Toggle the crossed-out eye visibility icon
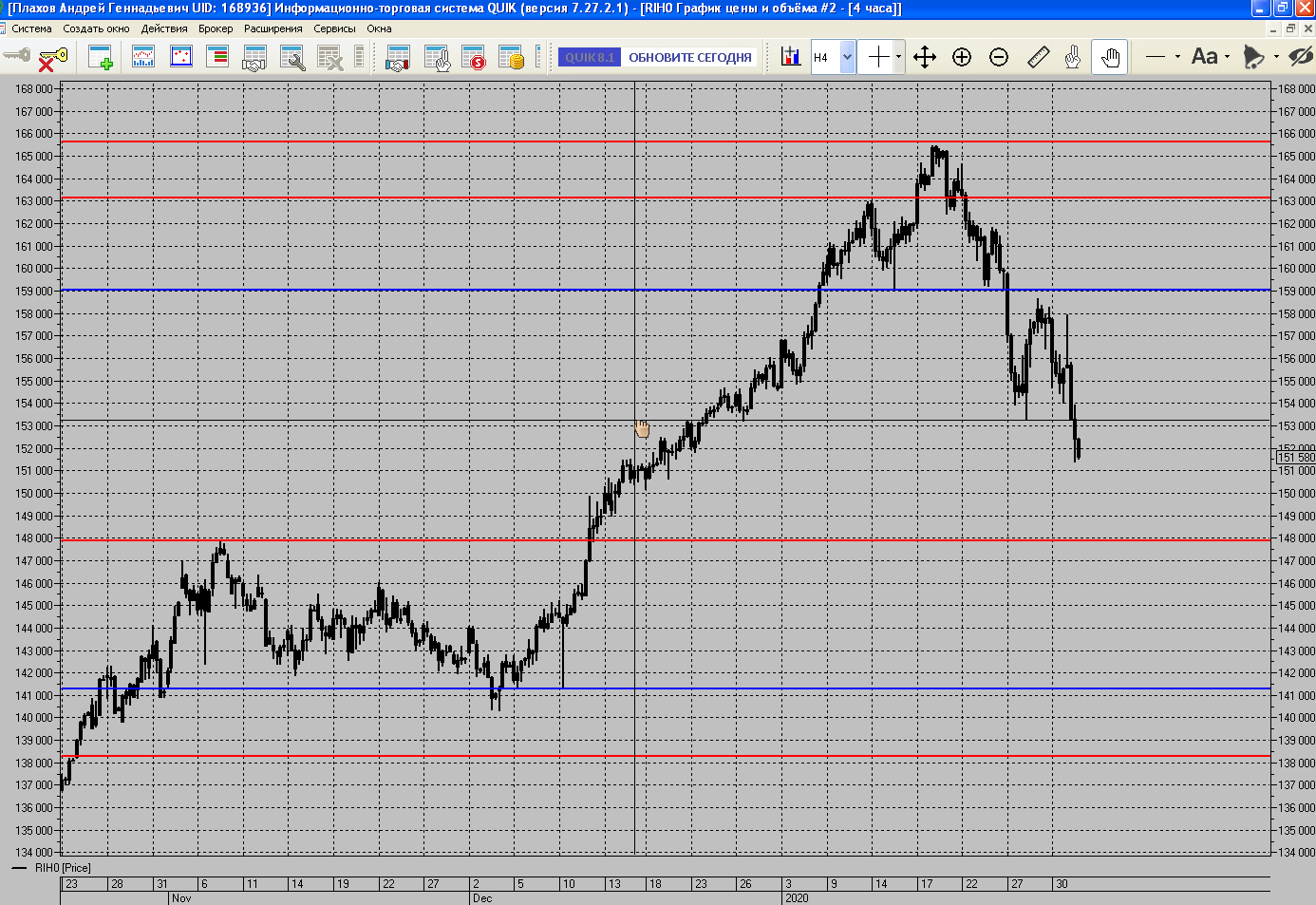Viewport: 1316px width, 905px height. [x=1301, y=57]
